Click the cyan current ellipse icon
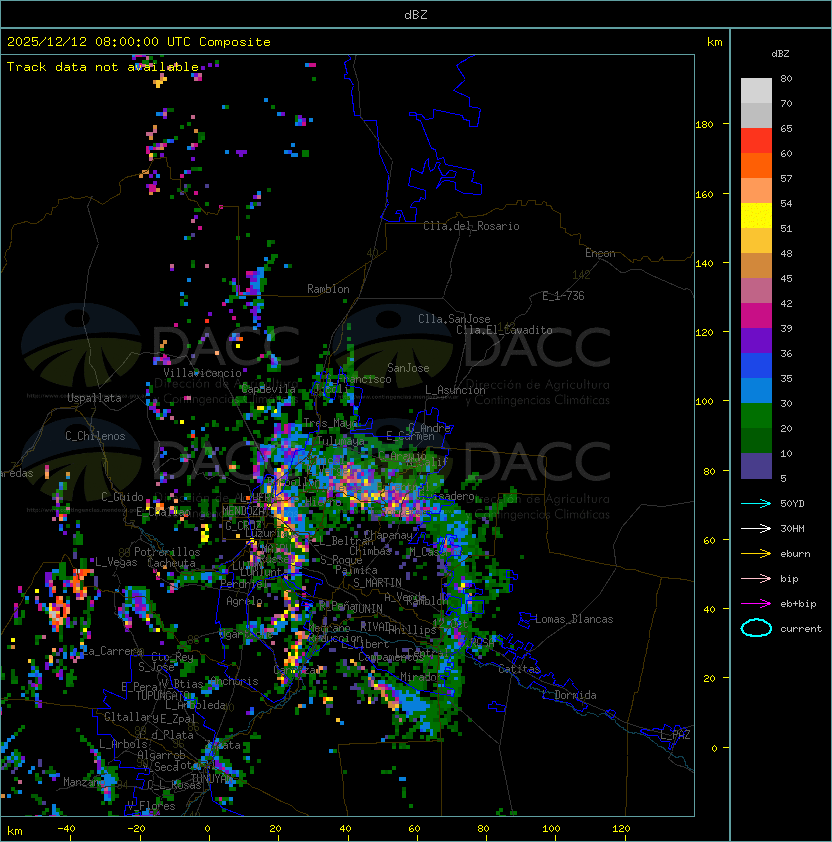 [x=756, y=628]
